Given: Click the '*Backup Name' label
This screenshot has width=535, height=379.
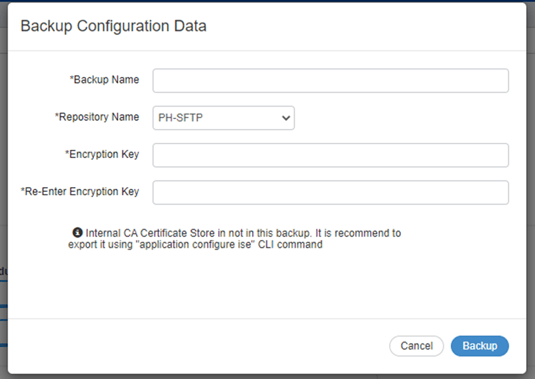Looking at the screenshot, I should pos(104,79).
